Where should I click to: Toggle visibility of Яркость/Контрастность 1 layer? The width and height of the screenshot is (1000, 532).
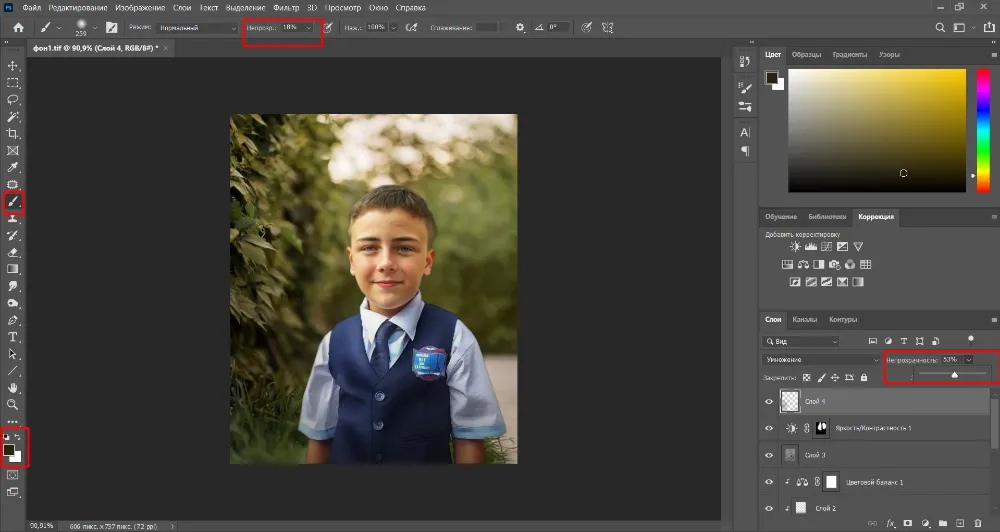[x=769, y=428]
